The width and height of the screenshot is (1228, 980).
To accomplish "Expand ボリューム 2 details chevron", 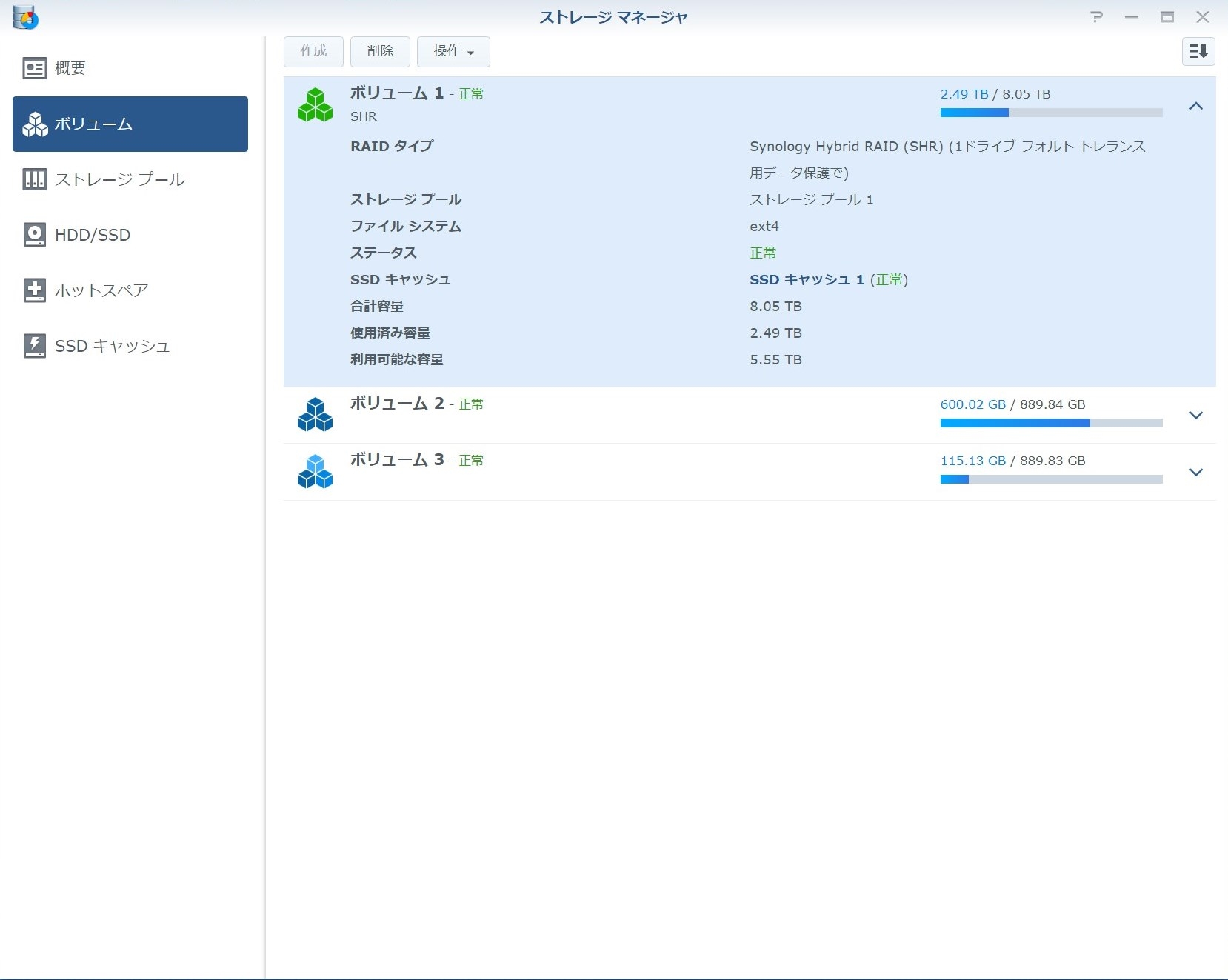I will pyautogui.click(x=1195, y=415).
